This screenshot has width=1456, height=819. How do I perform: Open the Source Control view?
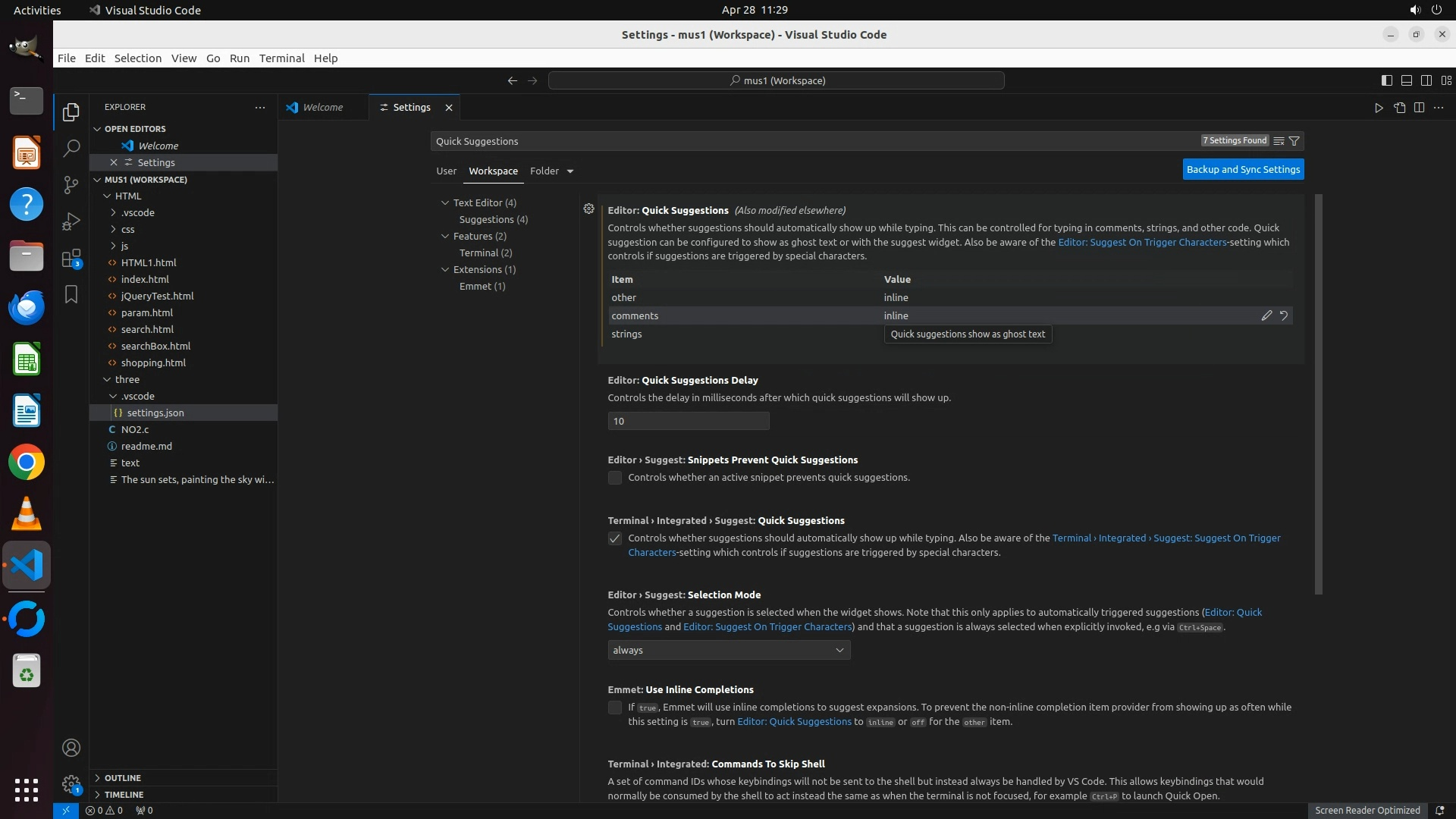tap(71, 184)
